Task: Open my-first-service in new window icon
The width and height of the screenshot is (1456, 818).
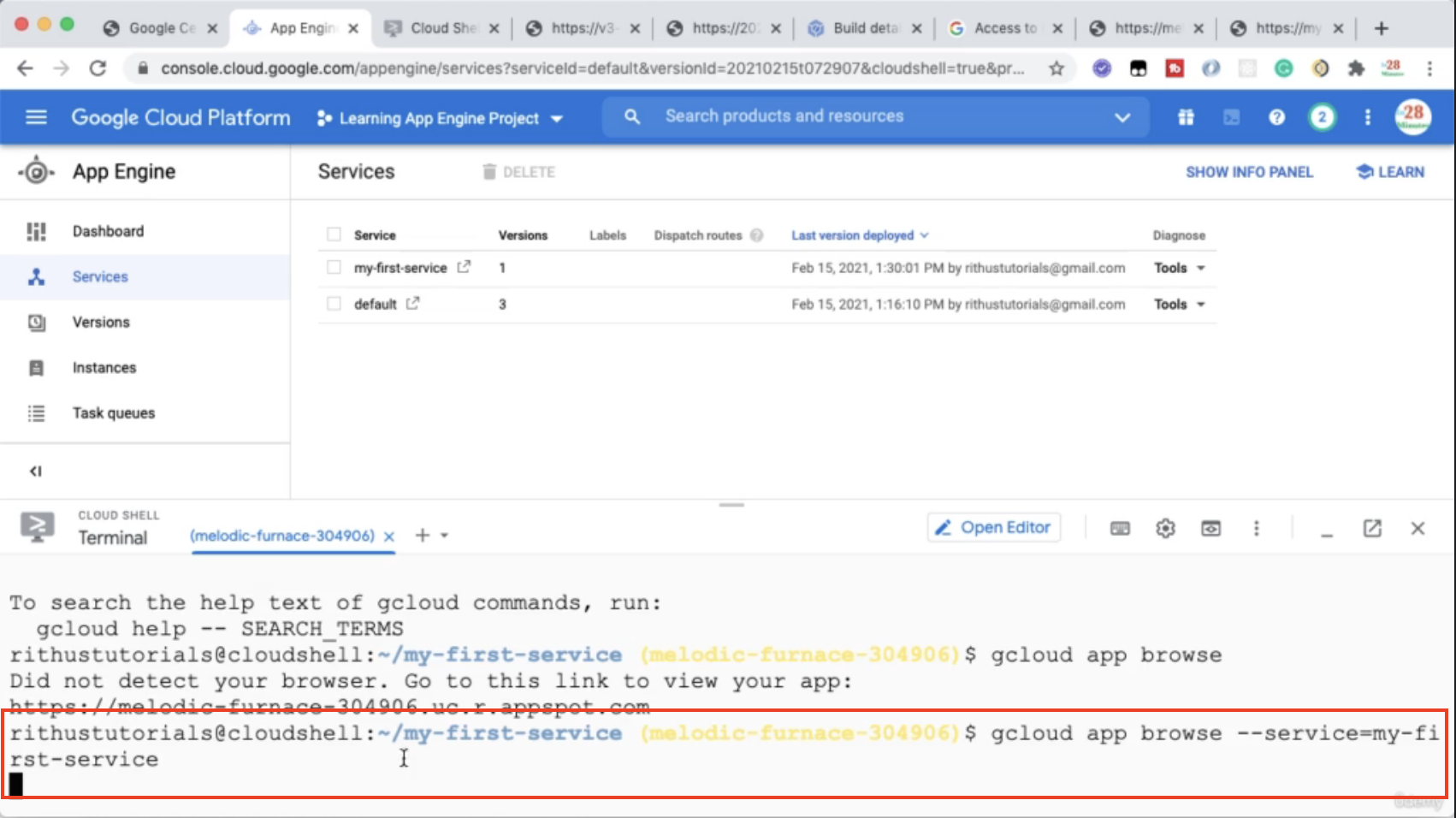Action: point(464,267)
